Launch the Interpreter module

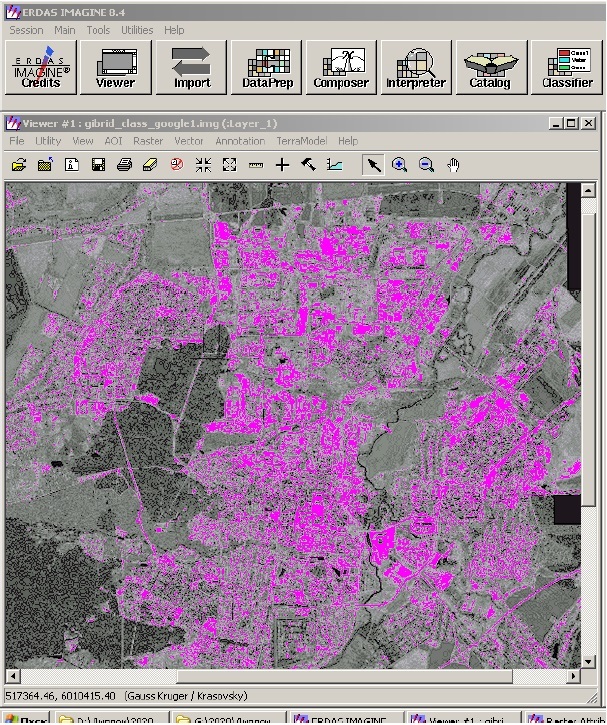click(x=416, y=68)
